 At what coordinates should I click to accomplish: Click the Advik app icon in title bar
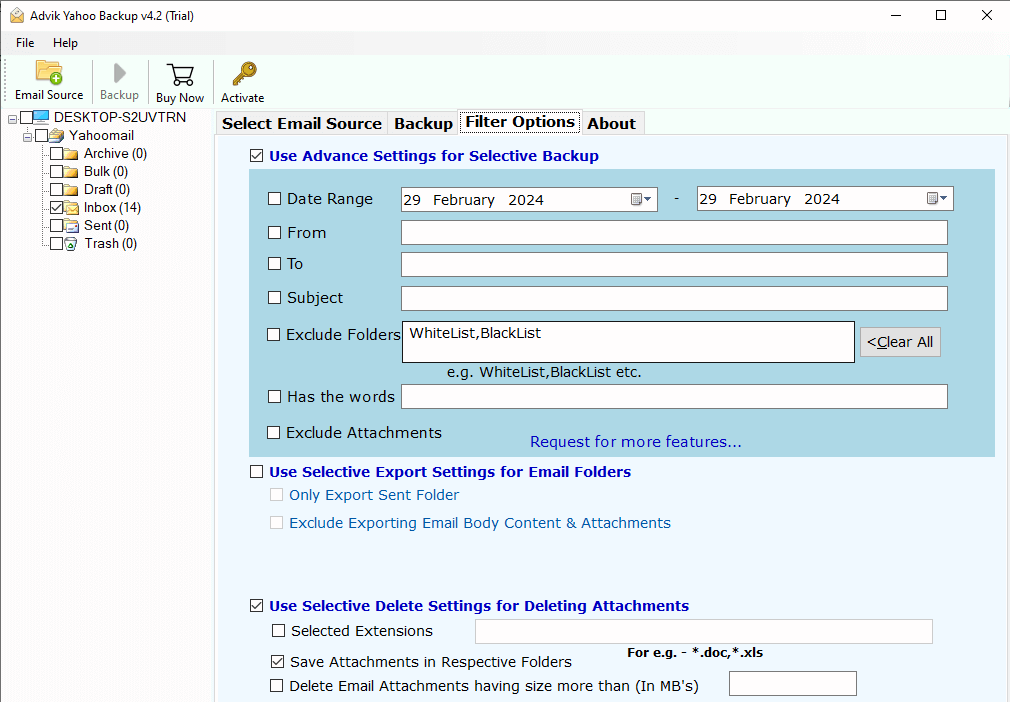point(17,15)
